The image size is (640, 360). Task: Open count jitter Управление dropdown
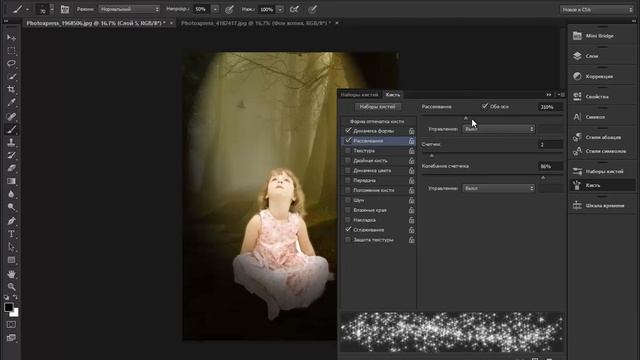tap(498, 188)
